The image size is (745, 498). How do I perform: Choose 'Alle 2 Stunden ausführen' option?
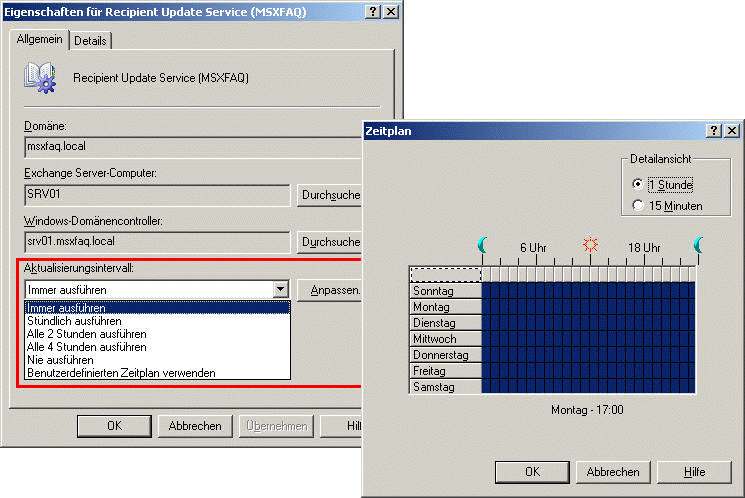(157, 334)
